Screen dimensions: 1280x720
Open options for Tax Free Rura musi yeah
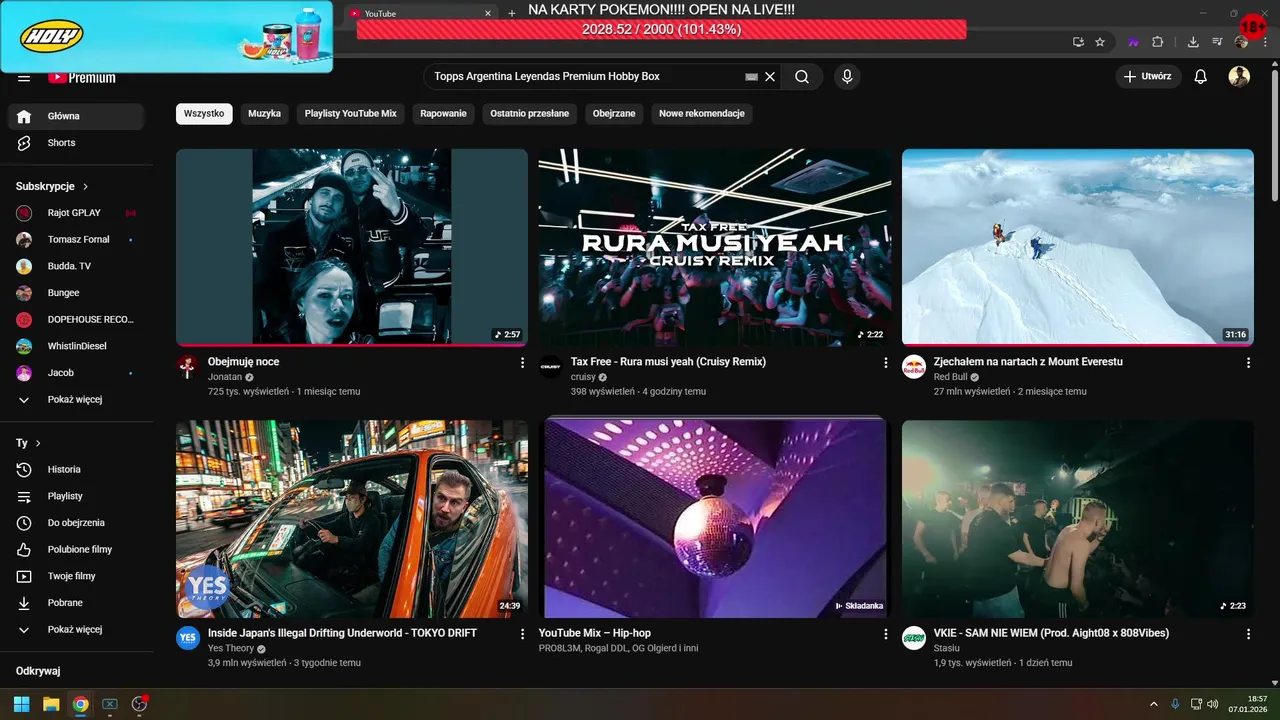pyautogui.click(x=885, y=363)
